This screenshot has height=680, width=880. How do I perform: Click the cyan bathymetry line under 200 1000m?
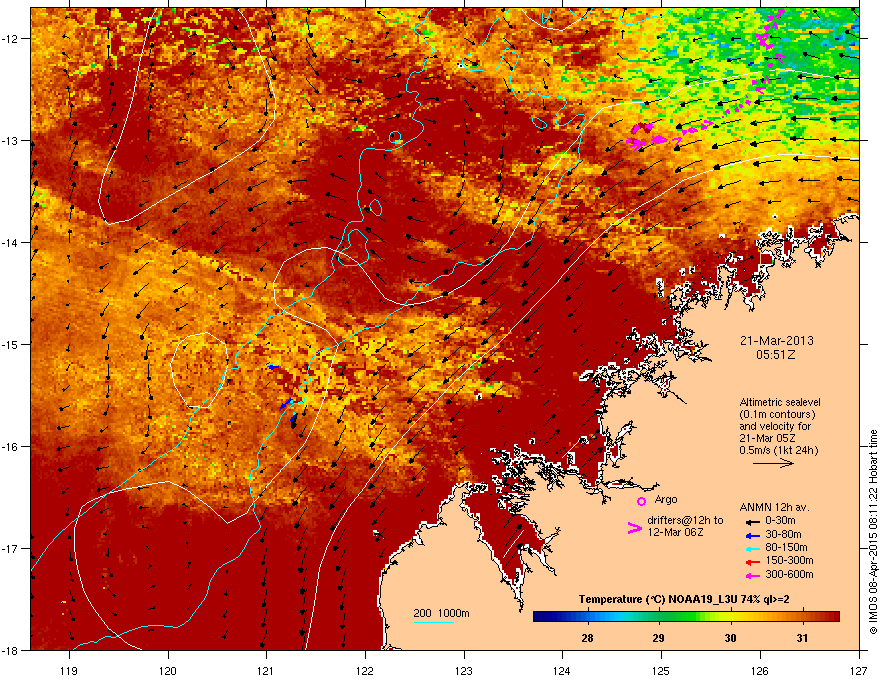[434, 622]
